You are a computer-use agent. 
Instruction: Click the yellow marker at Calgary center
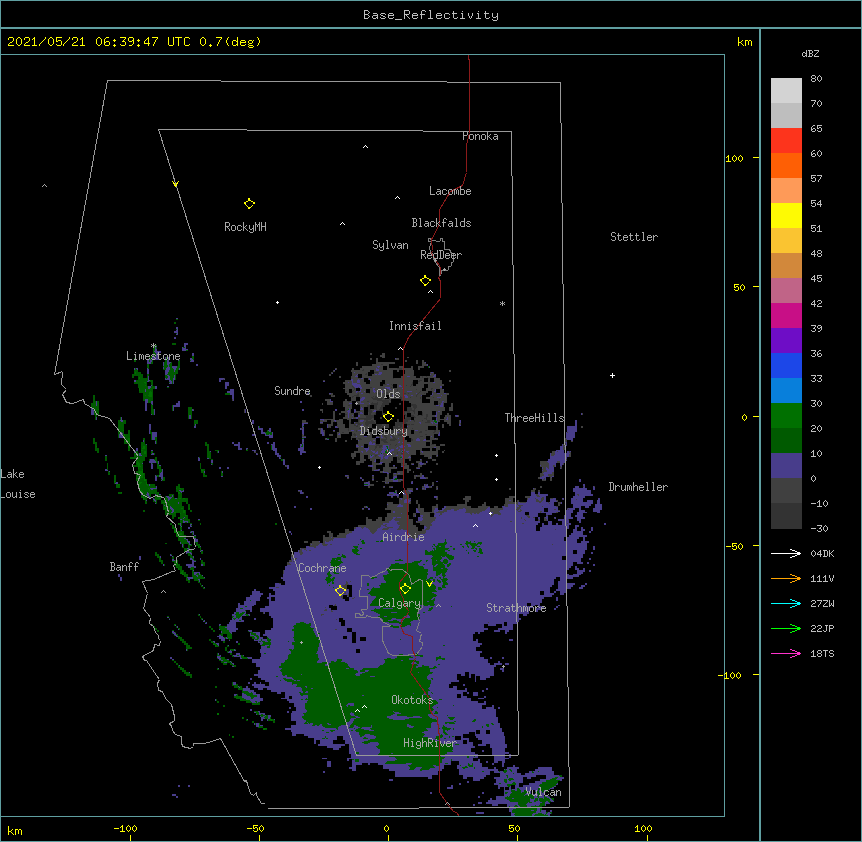405,589
